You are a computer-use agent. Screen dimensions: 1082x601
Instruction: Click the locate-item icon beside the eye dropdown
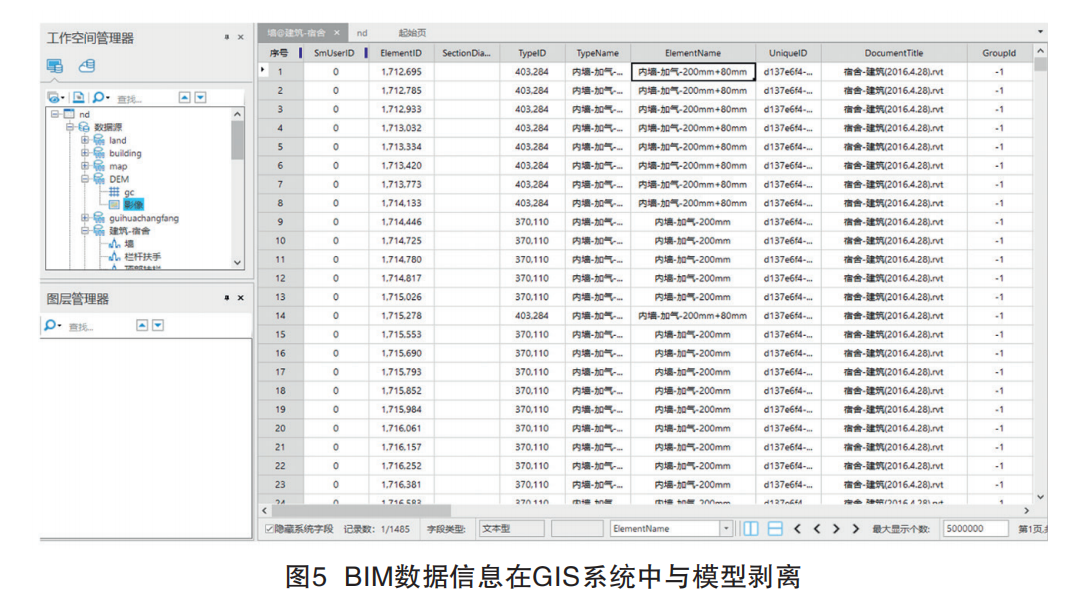(x=79, y=97)
